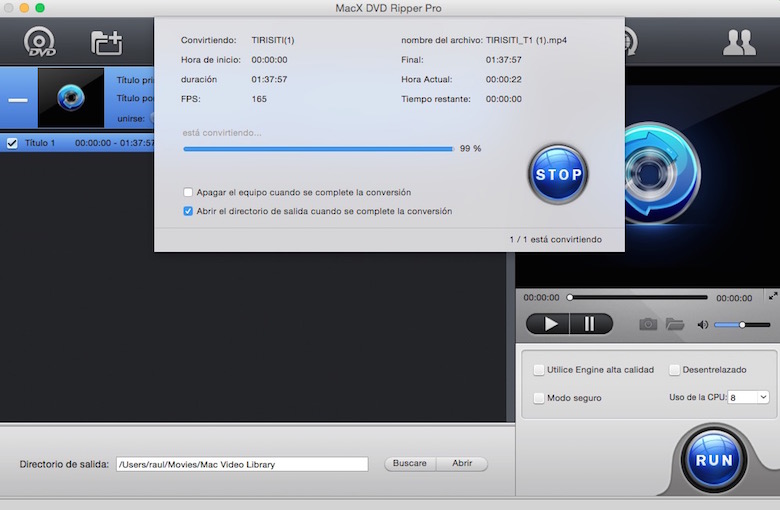Screen dimensions: 780x510
Task: Stop the conversion with STOP button
Action: (558, 174)
